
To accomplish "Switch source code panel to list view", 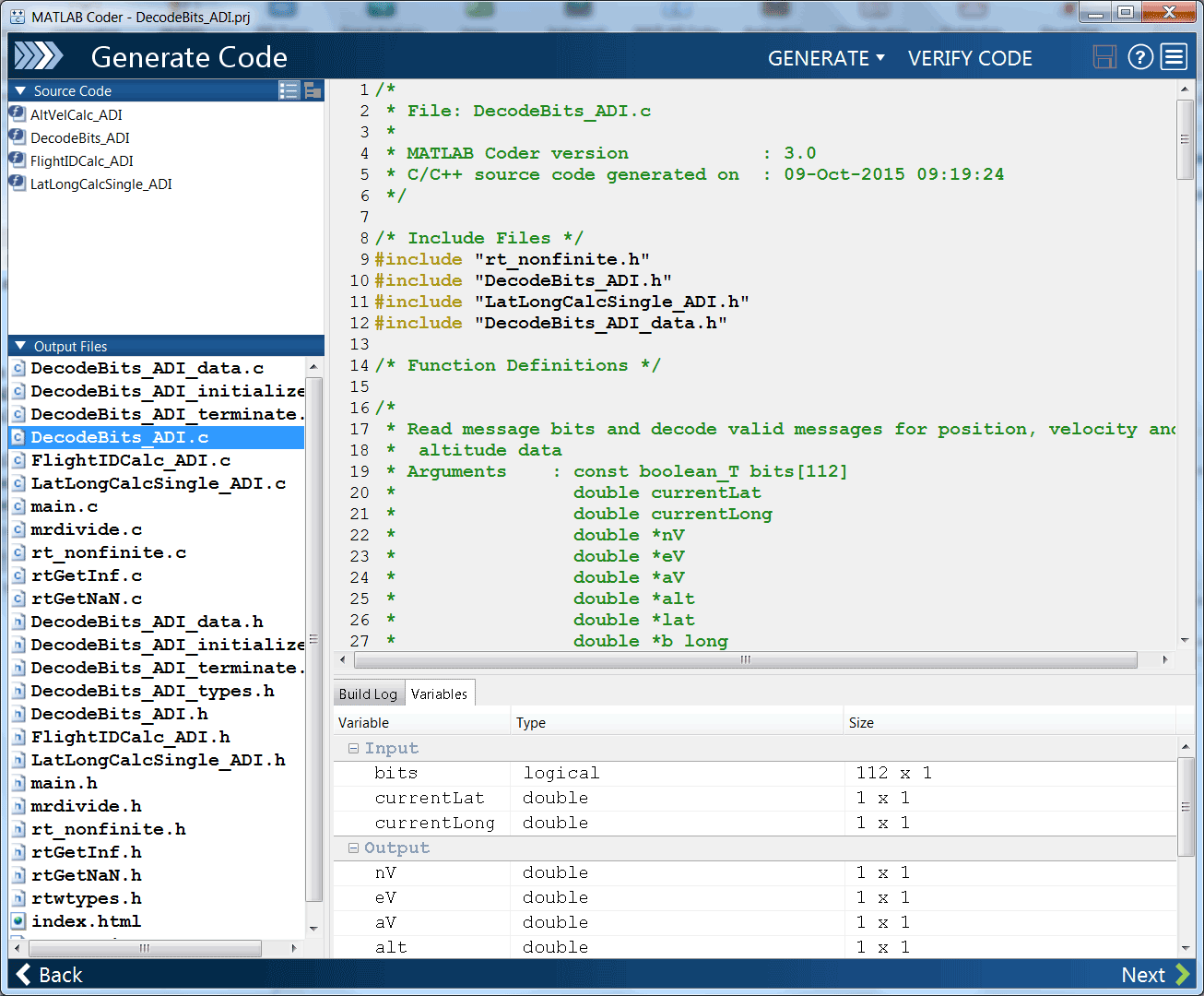I will pos(289,90).
